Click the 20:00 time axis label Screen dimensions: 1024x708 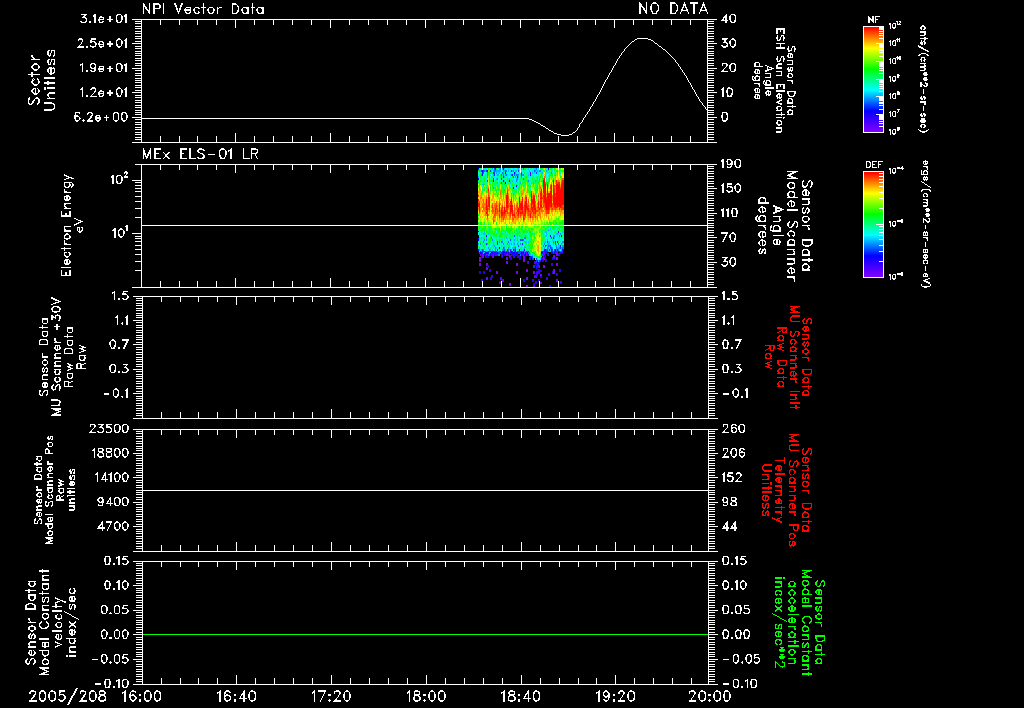(710, 696)
